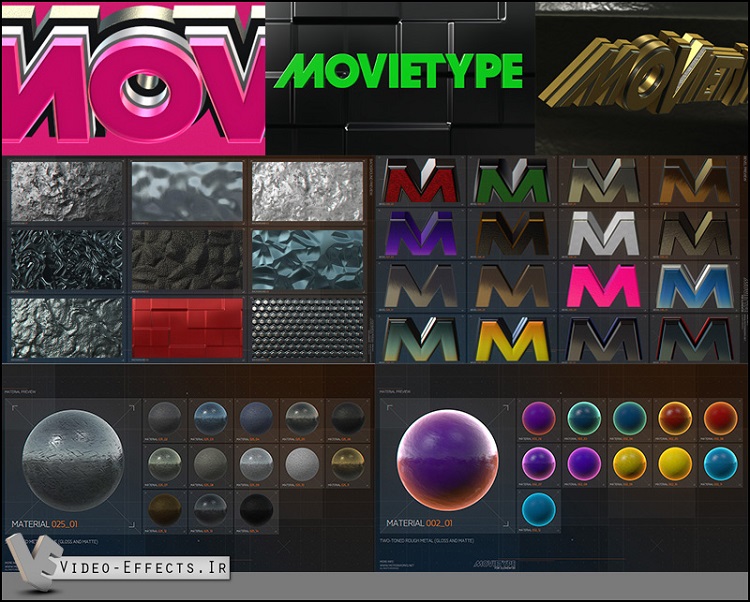
Task: Click the large Material 025_01 gray sphere
Action: pos(73,460)
